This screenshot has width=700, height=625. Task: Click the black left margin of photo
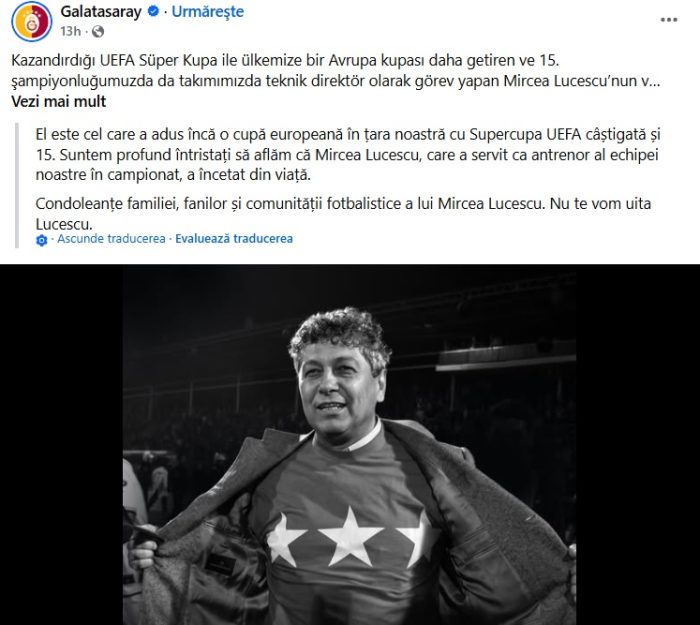pos(62,445)
